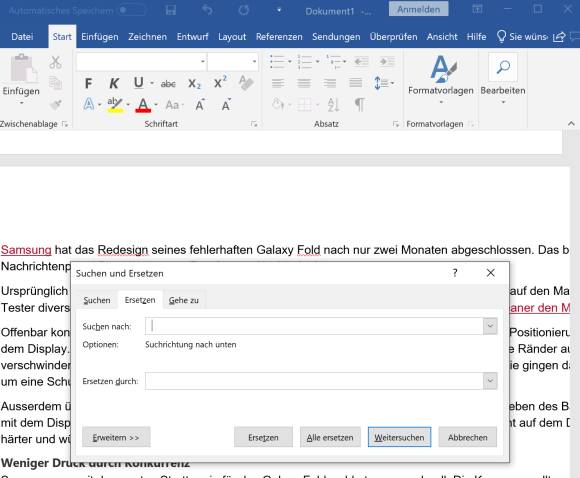Click into the Ersetzen durch input field
Image resolution: width=580 pixels, height=478 pixels.
point(314,381)
